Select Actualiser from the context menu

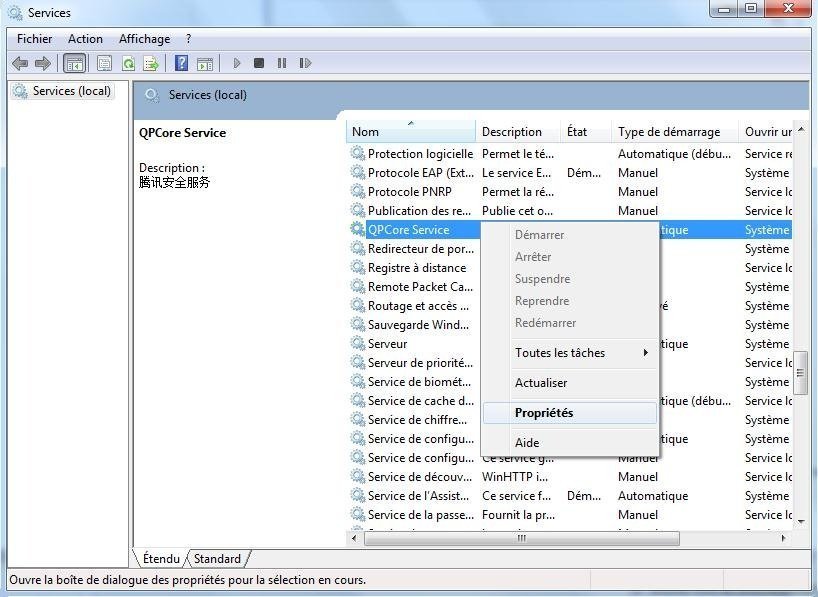570,383
